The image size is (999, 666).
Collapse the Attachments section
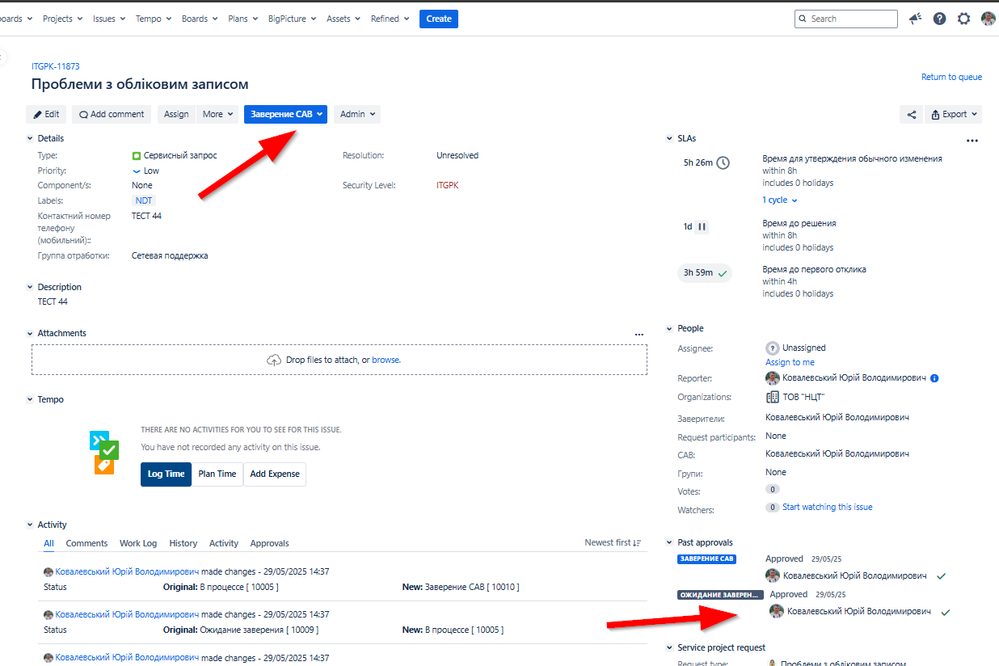point(29,333)
